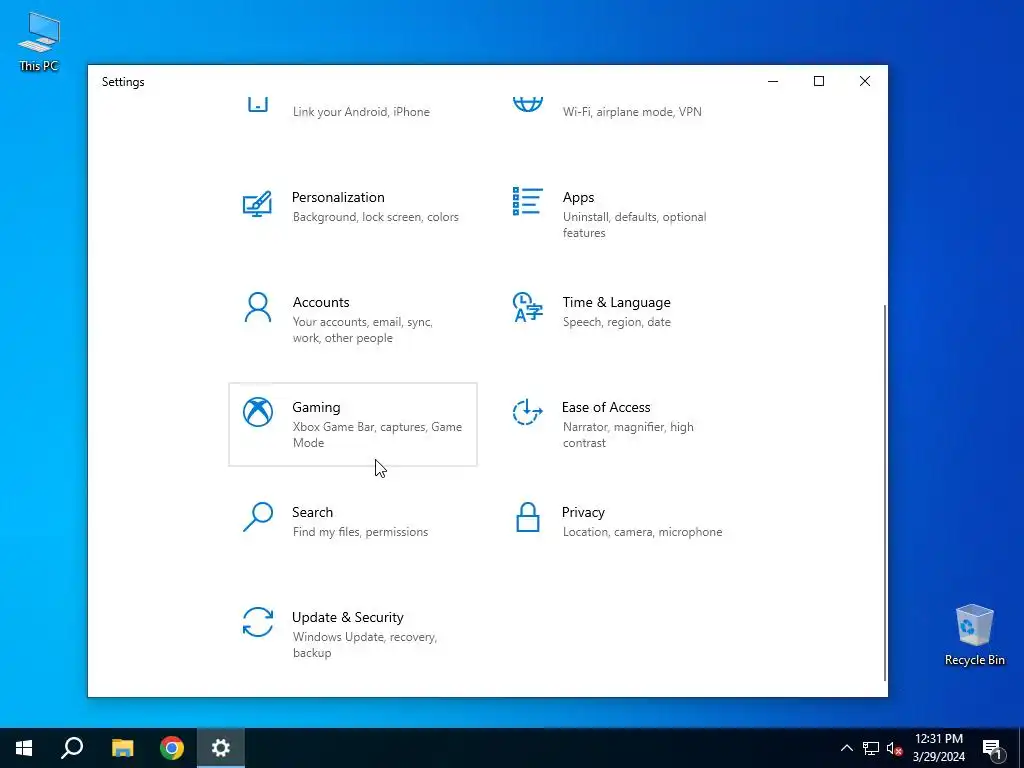The image size is (1024, 768).
Task: Click the muted volume tray icon
Action: point(894,748)
